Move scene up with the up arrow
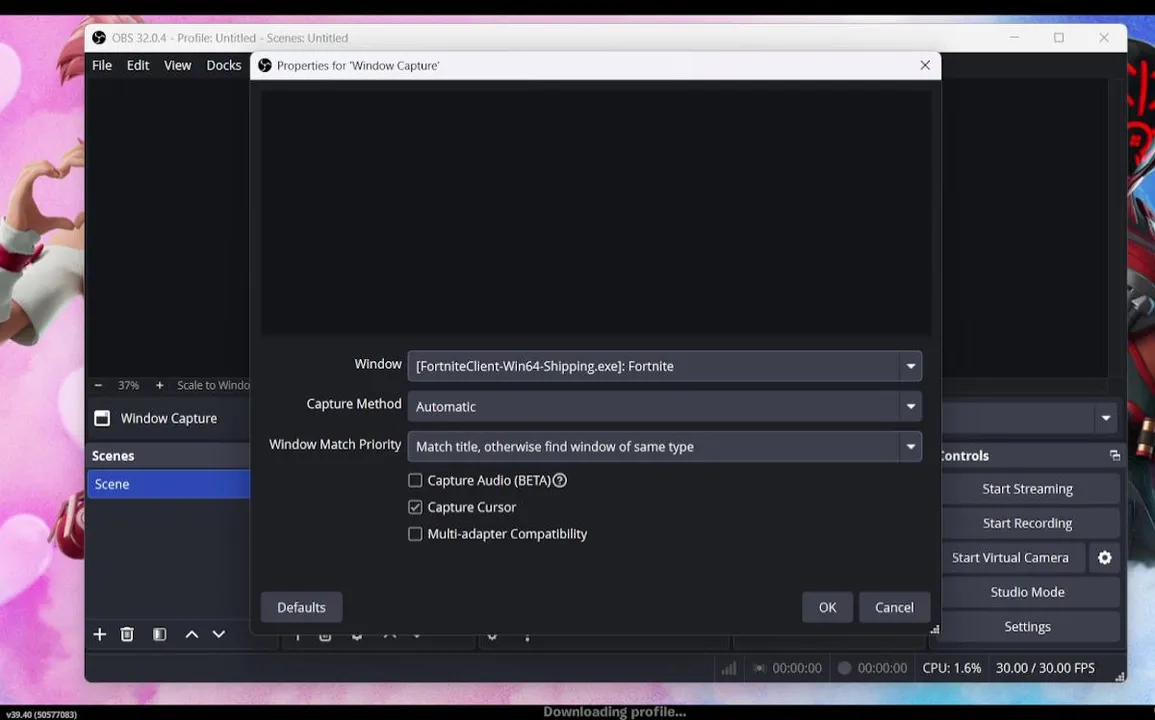The image size is (1155, 720). pos(192,635)
